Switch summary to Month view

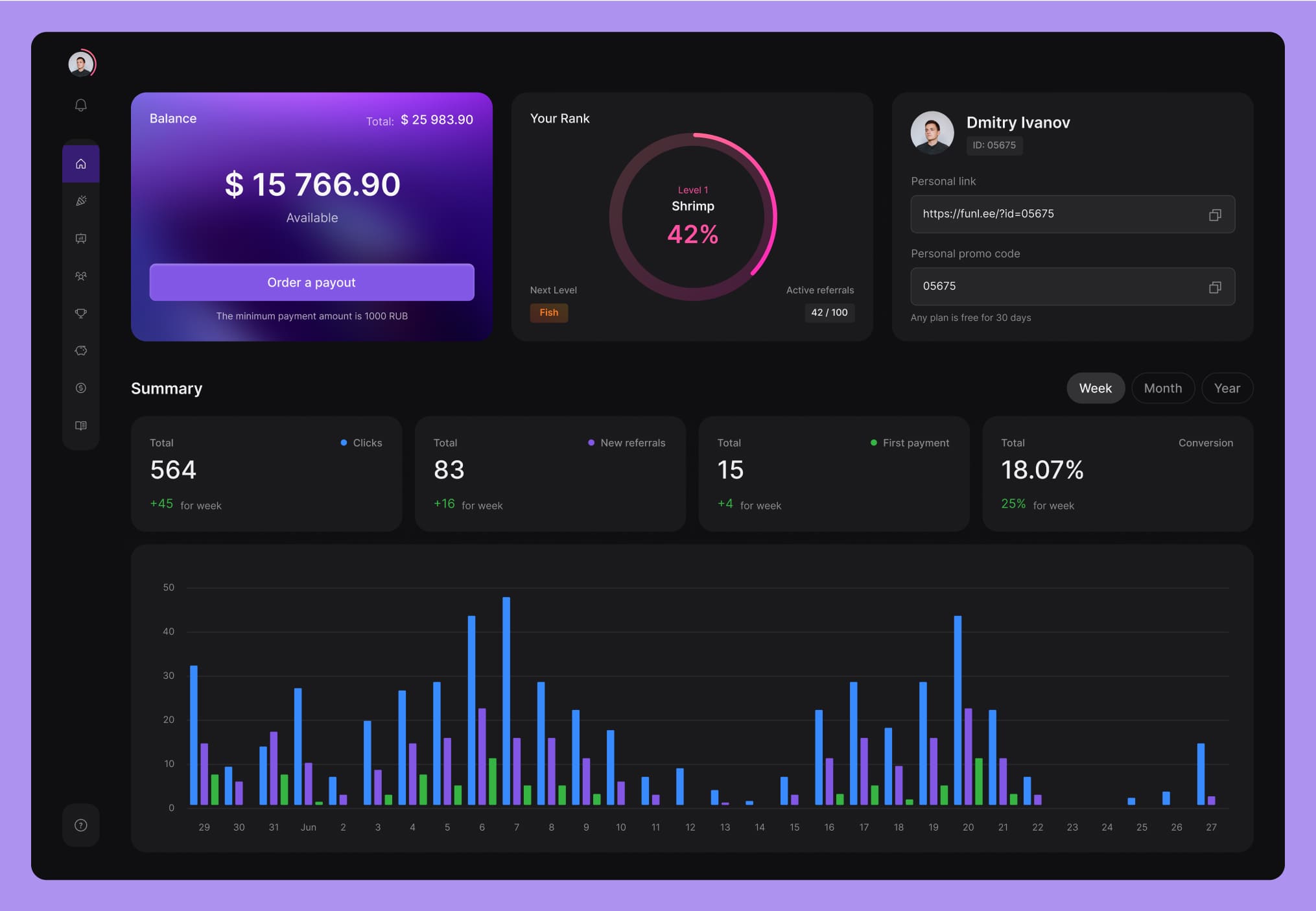coord(1162,388)
